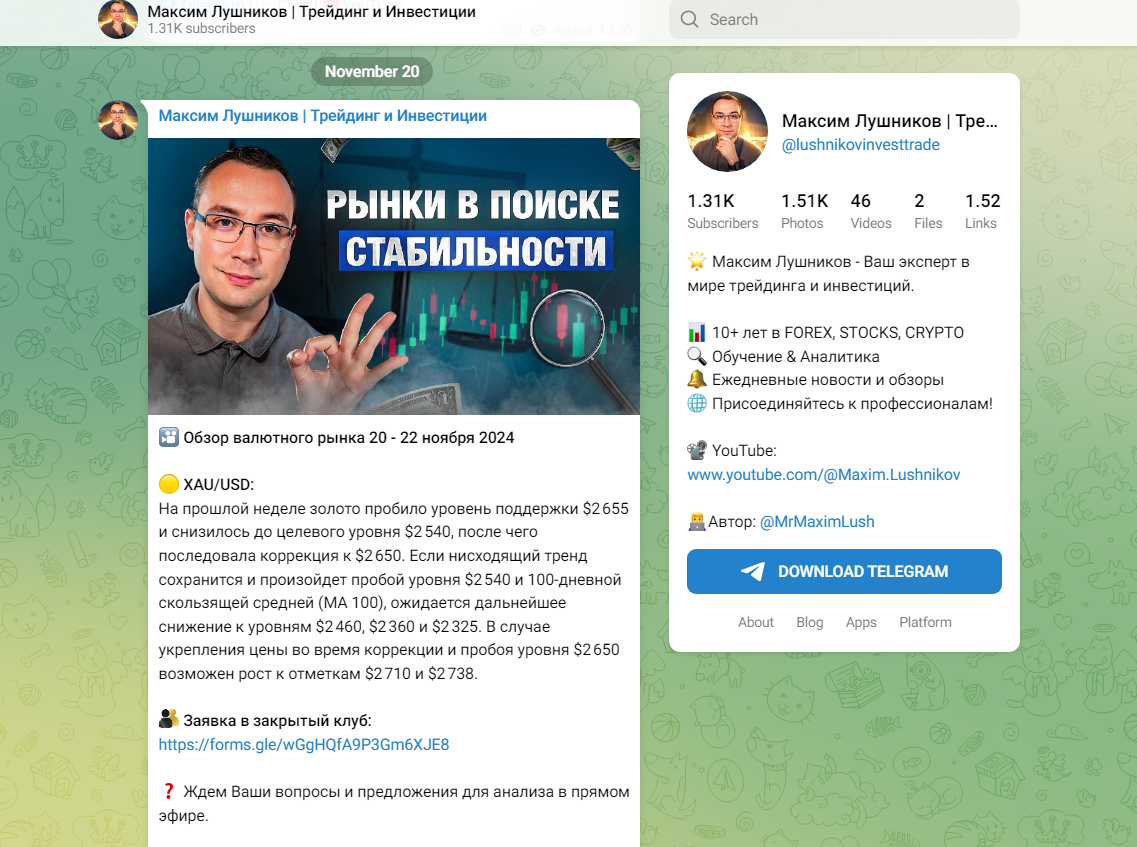Open the 46 Videos tab

[871, 211]
